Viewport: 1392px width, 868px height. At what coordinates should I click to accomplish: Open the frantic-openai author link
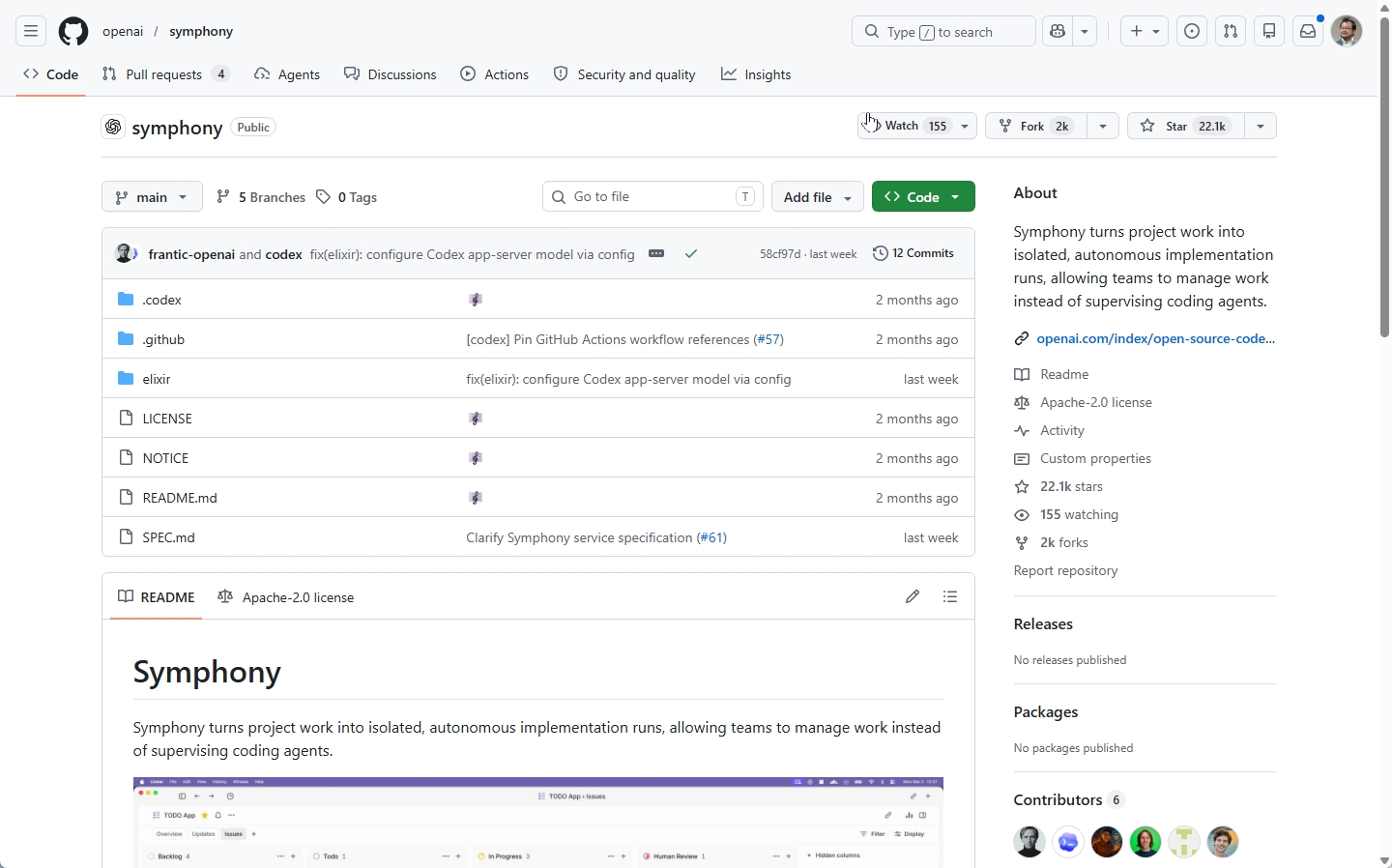coord(191,254)
